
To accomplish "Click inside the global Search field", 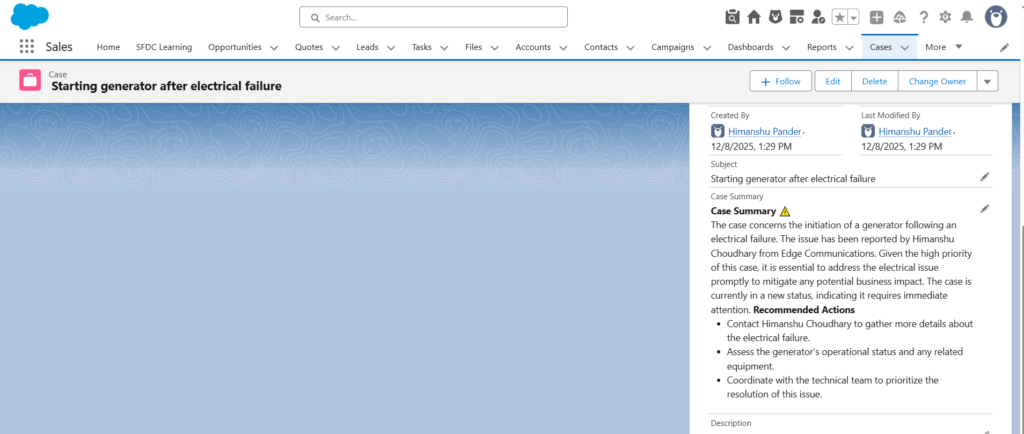I will (433, 17).
